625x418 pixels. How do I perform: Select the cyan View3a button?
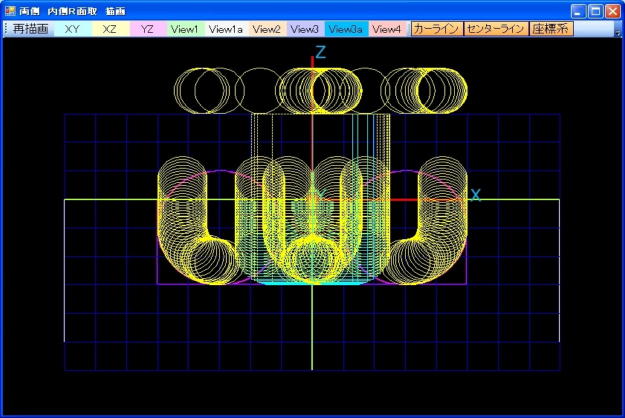[347, 30]
